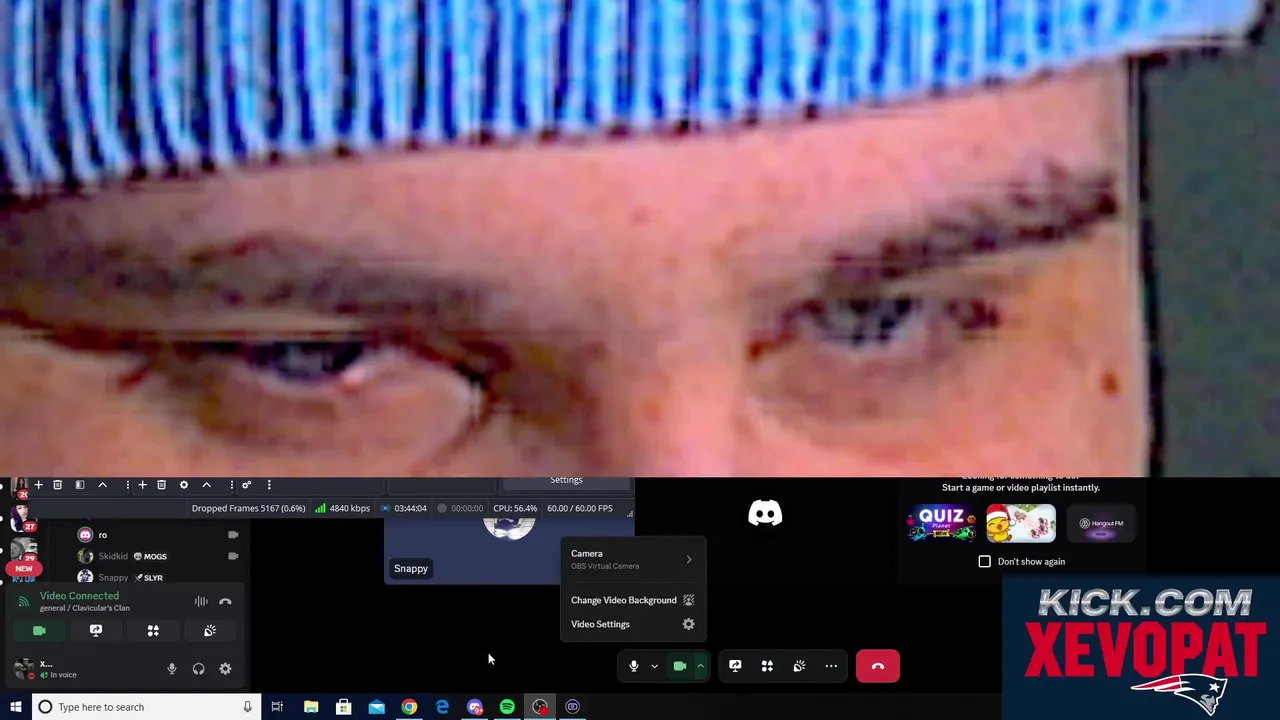Image resolution: width=1280 pixels, height=720 pixels.
Task: Click the 60.00 / 60.00 FPS readout
Action: (x=580, y=508)
